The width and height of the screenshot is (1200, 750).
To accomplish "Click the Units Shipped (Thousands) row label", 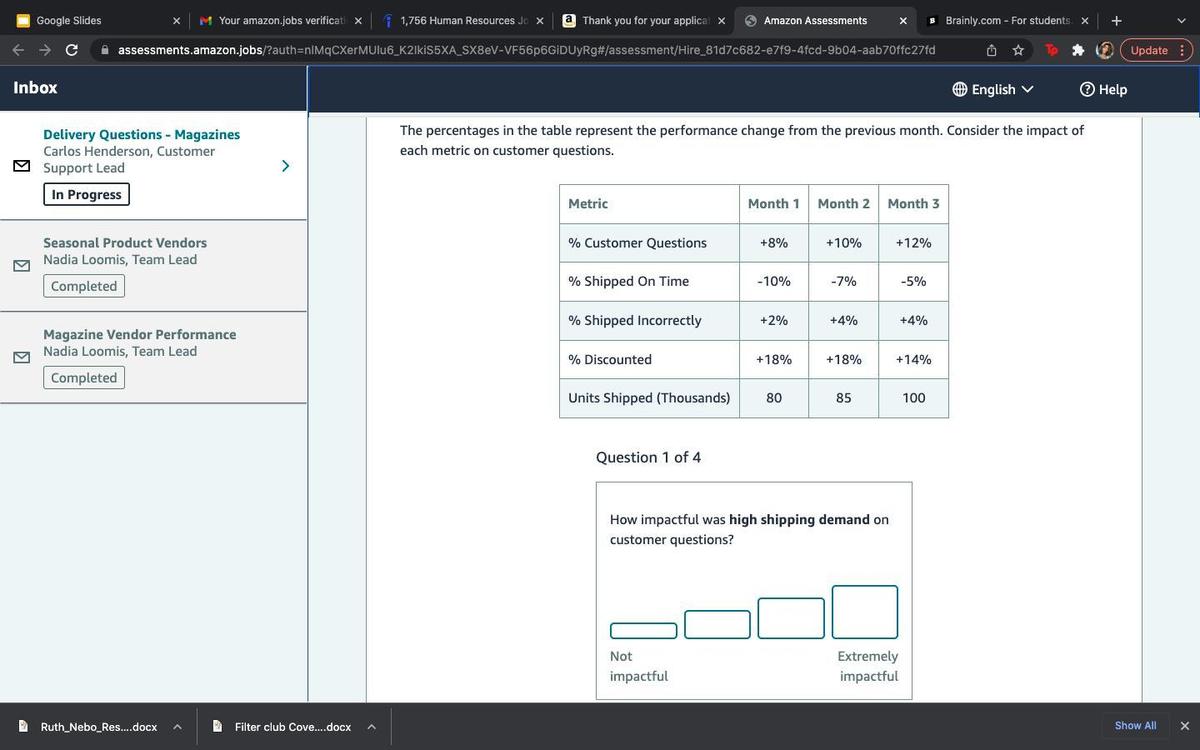I will (649, 398).
